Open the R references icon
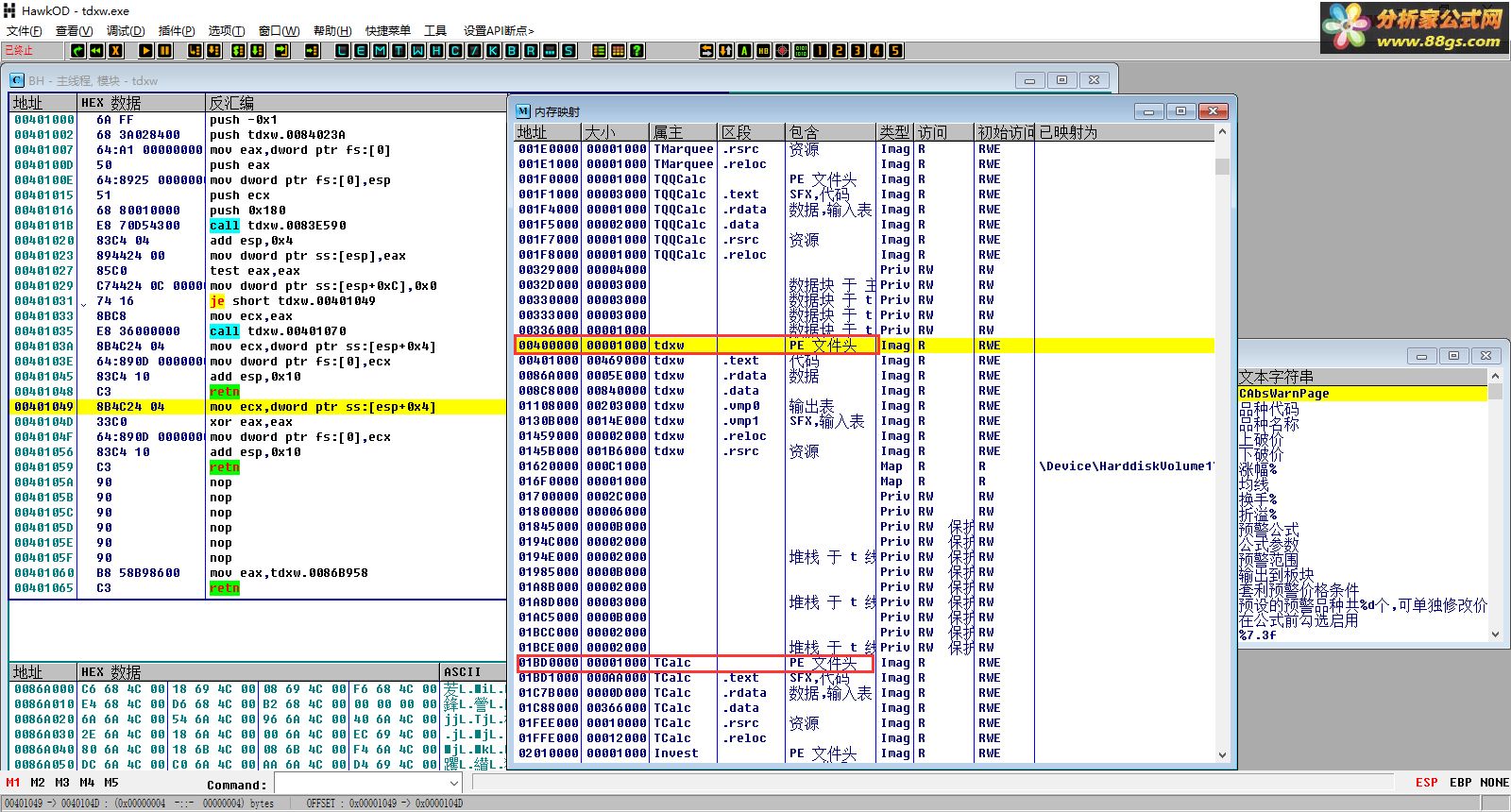 pos(531,51)
